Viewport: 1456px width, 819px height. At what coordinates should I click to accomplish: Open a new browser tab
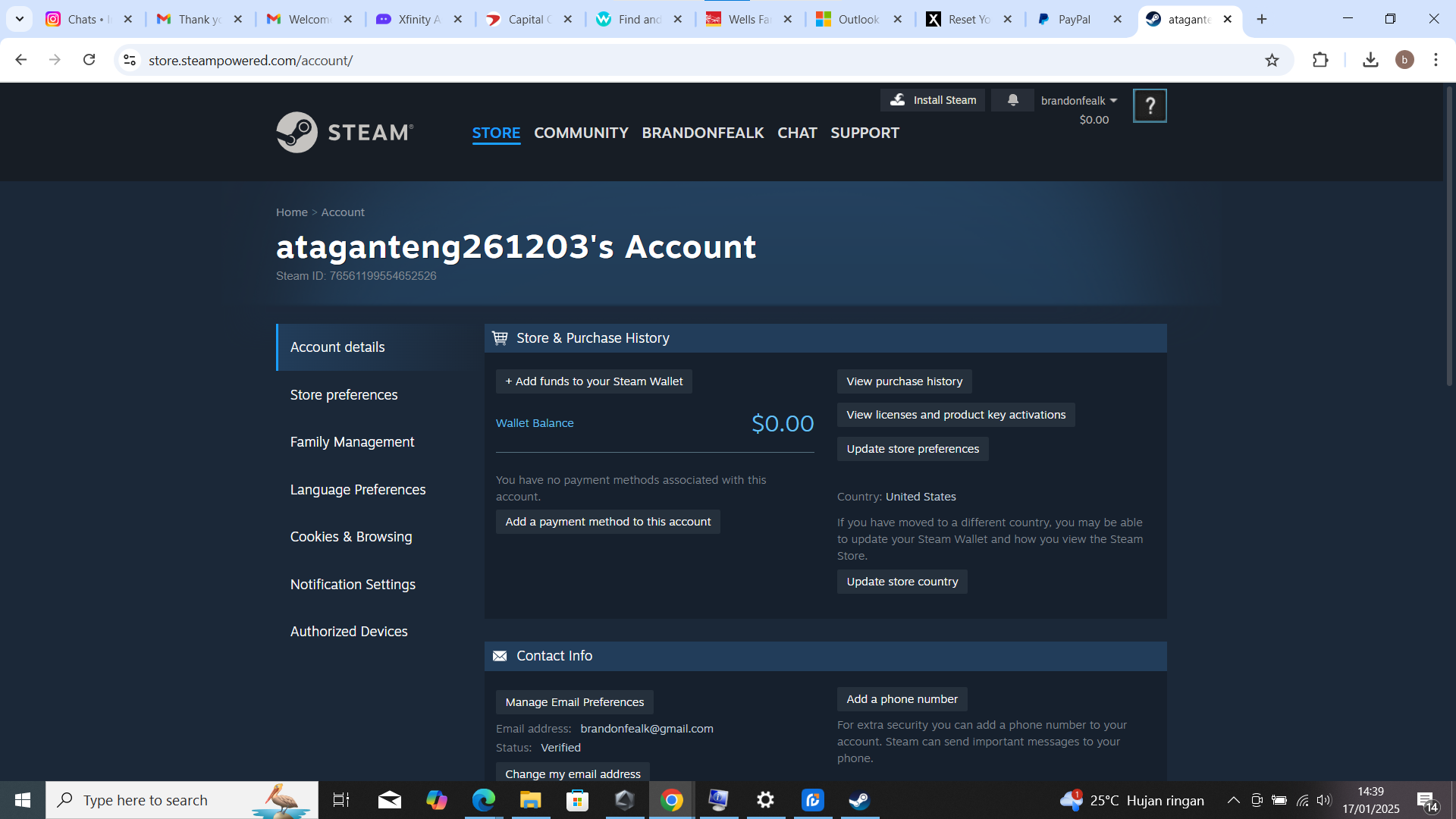coord(1262,19)
